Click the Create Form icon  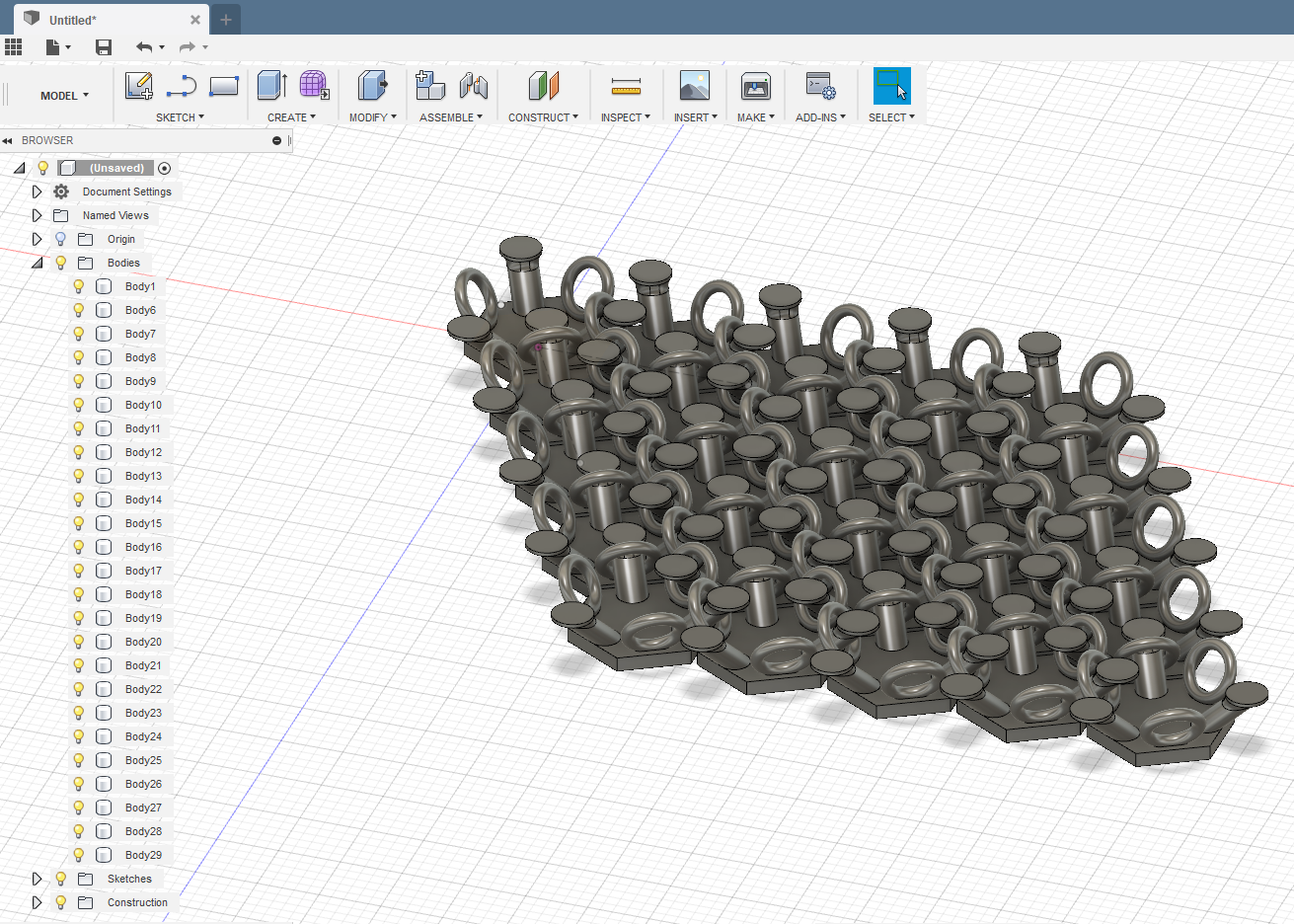click(314, 86)
